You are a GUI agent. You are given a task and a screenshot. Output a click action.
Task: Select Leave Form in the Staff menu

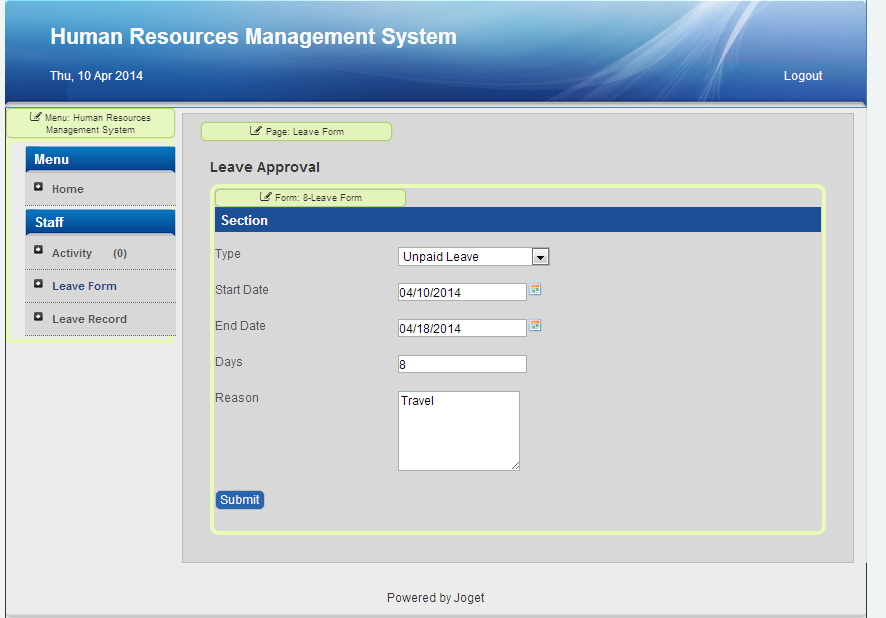pos(84,286)
